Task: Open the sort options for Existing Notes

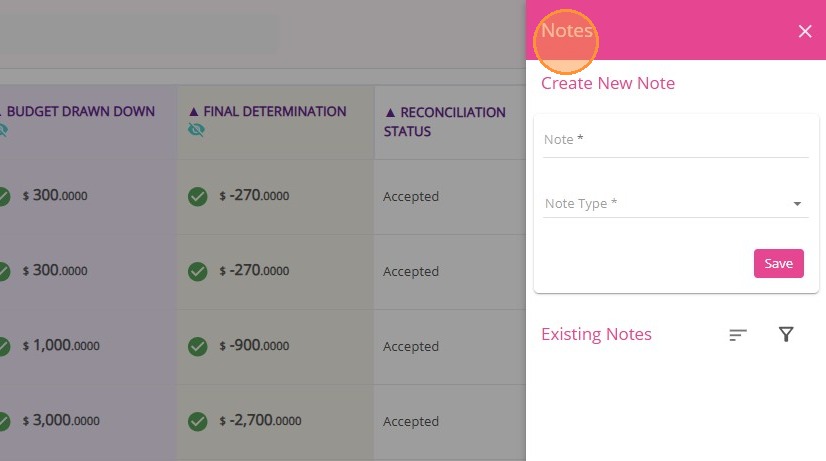Action: click(738, 335)
